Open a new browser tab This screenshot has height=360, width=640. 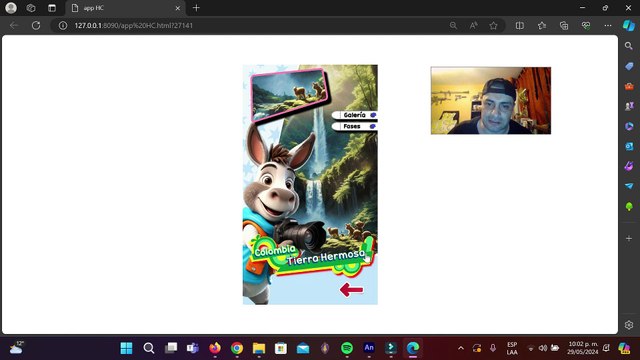pos(196,8)
